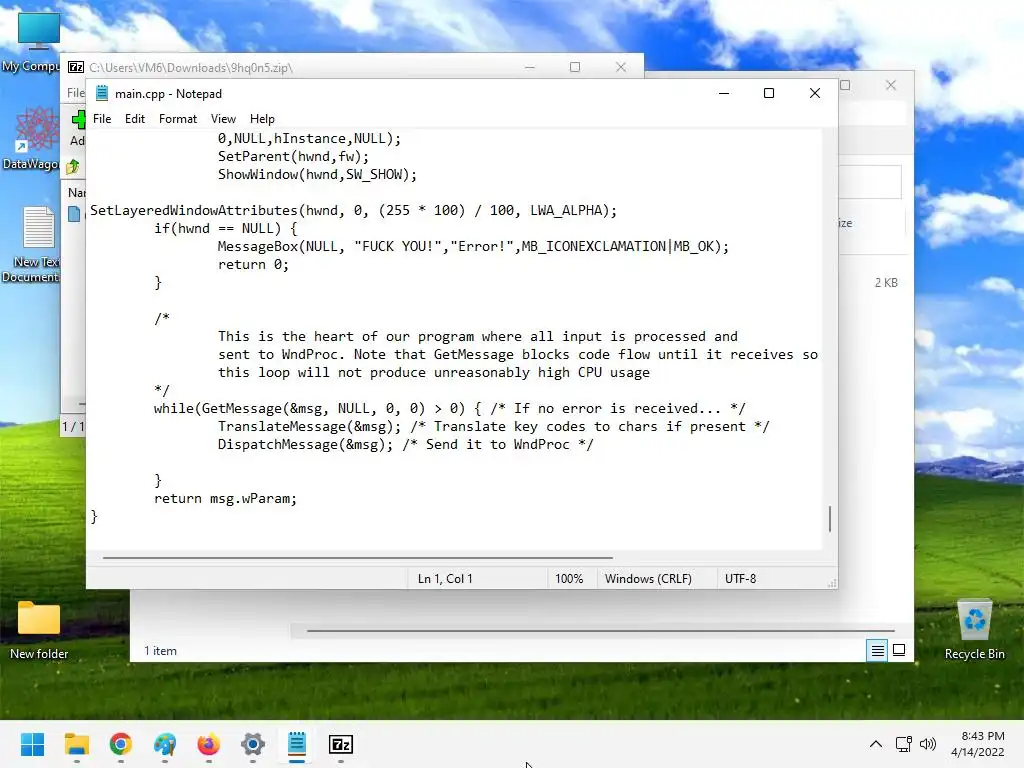Show hidden system tray icons

click(x=876, y=744)
